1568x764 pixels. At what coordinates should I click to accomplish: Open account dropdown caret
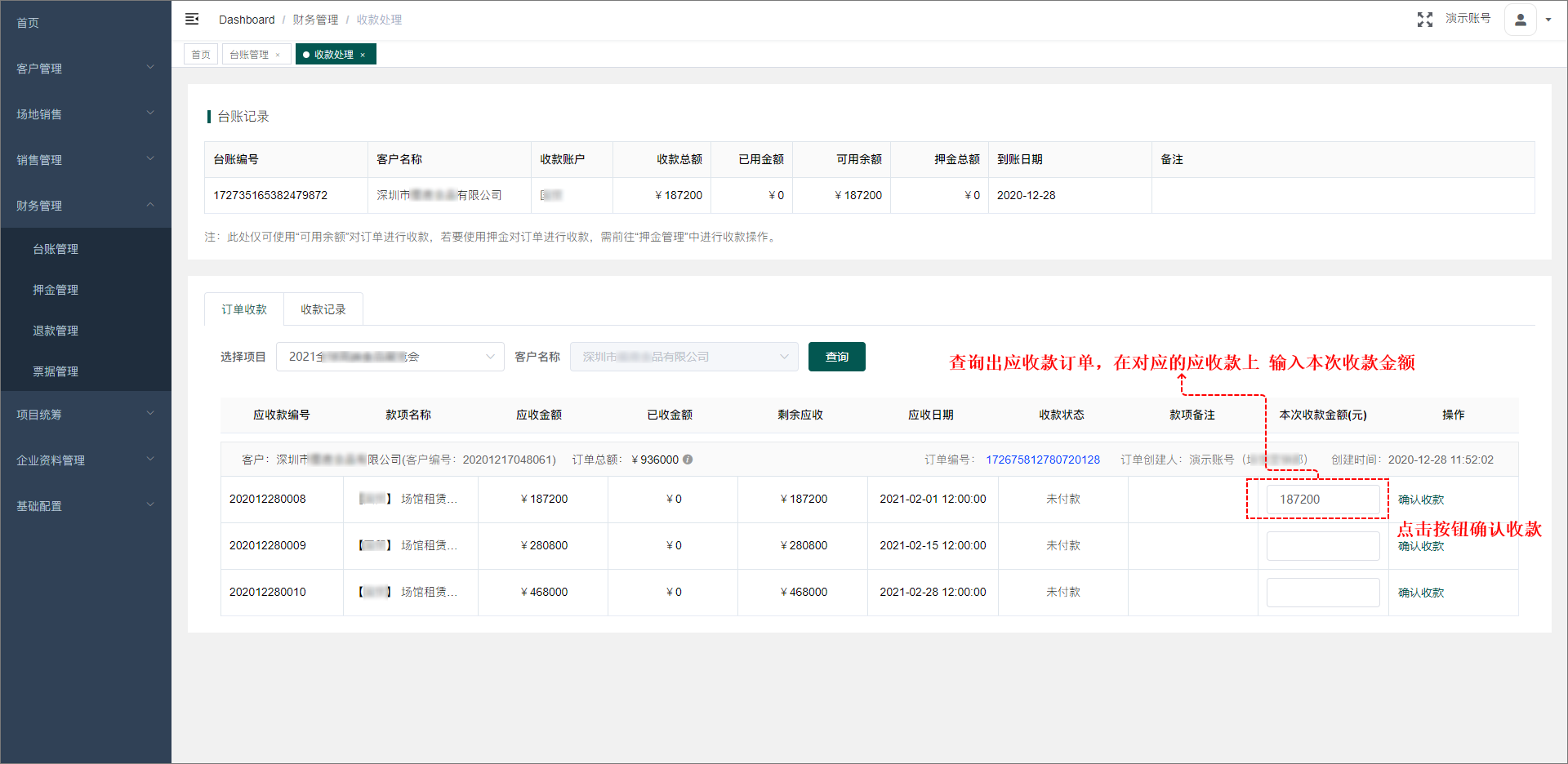(x=1548, y=20)
